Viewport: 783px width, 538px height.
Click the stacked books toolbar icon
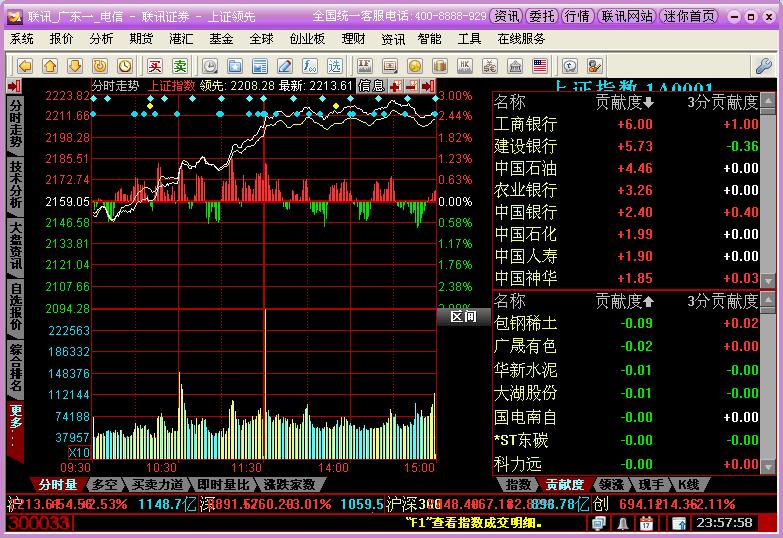(439, 66)
